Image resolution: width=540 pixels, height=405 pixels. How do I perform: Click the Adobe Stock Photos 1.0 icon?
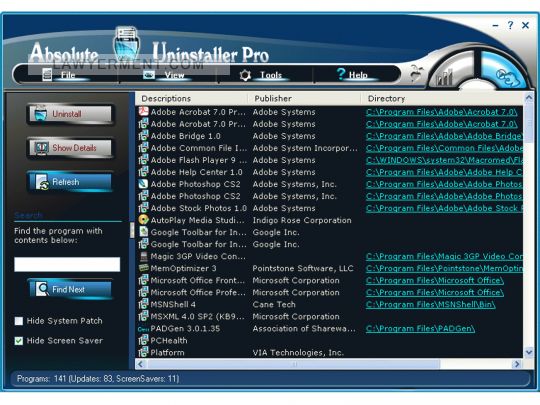pyautogui.click(x=143, y=208)
